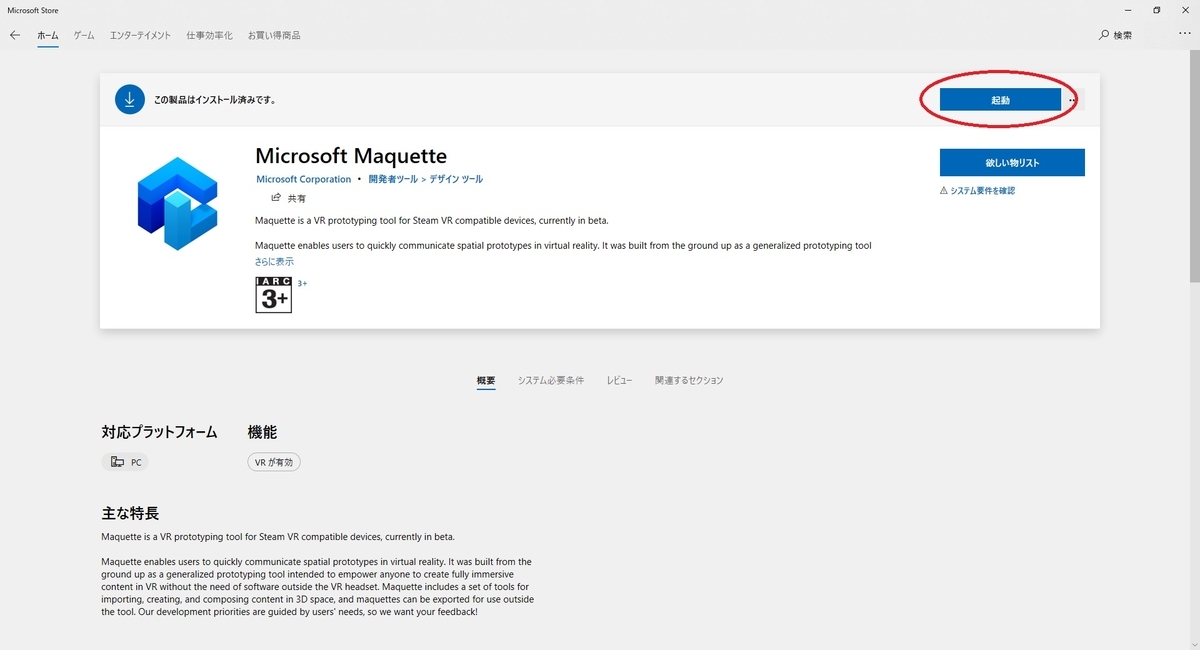Expand description with さらに表示
The height and width of the screenshot is (650, 1200).
(275, 261)
